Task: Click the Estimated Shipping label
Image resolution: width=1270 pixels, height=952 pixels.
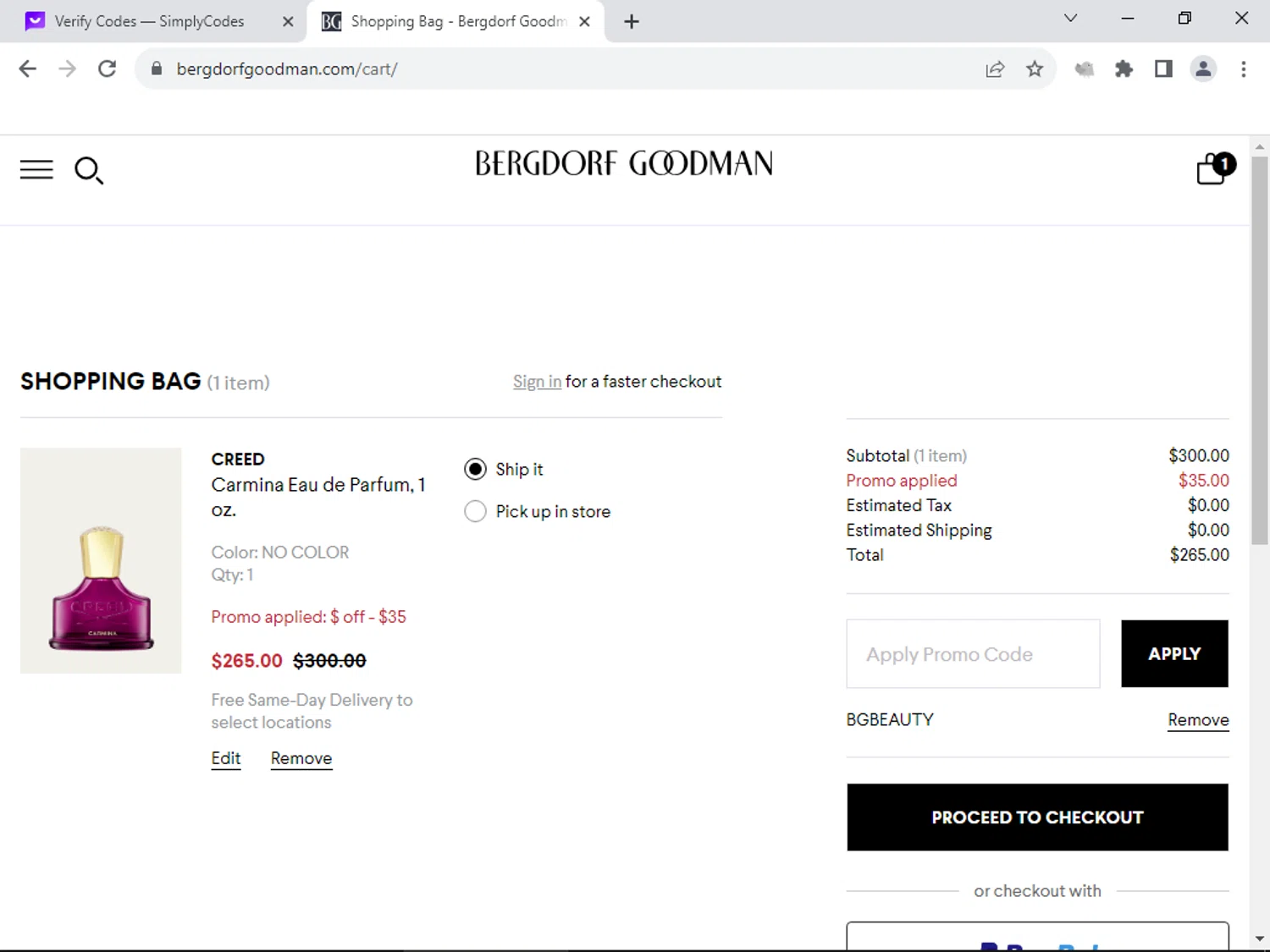Action: pyautogui.click(x=919, y=531)
